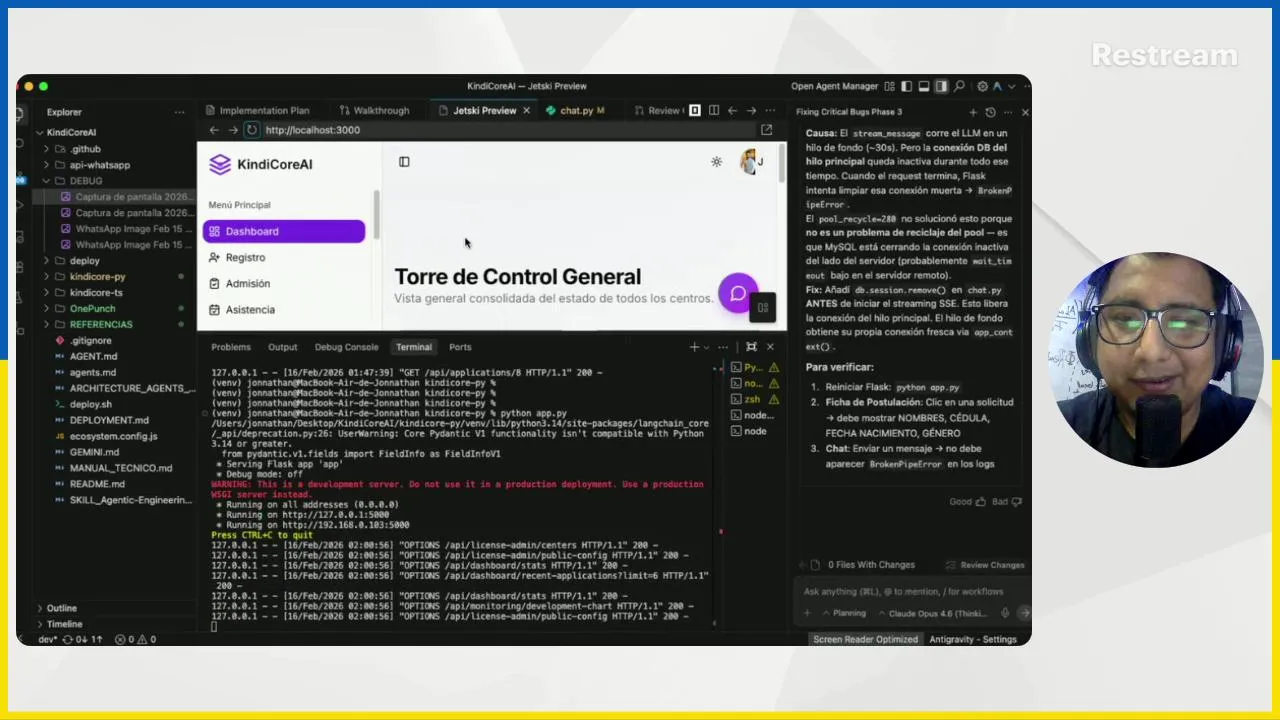Open the Planning mode selector
Screen dimensions: 1280x720
[x=844, y=613]
